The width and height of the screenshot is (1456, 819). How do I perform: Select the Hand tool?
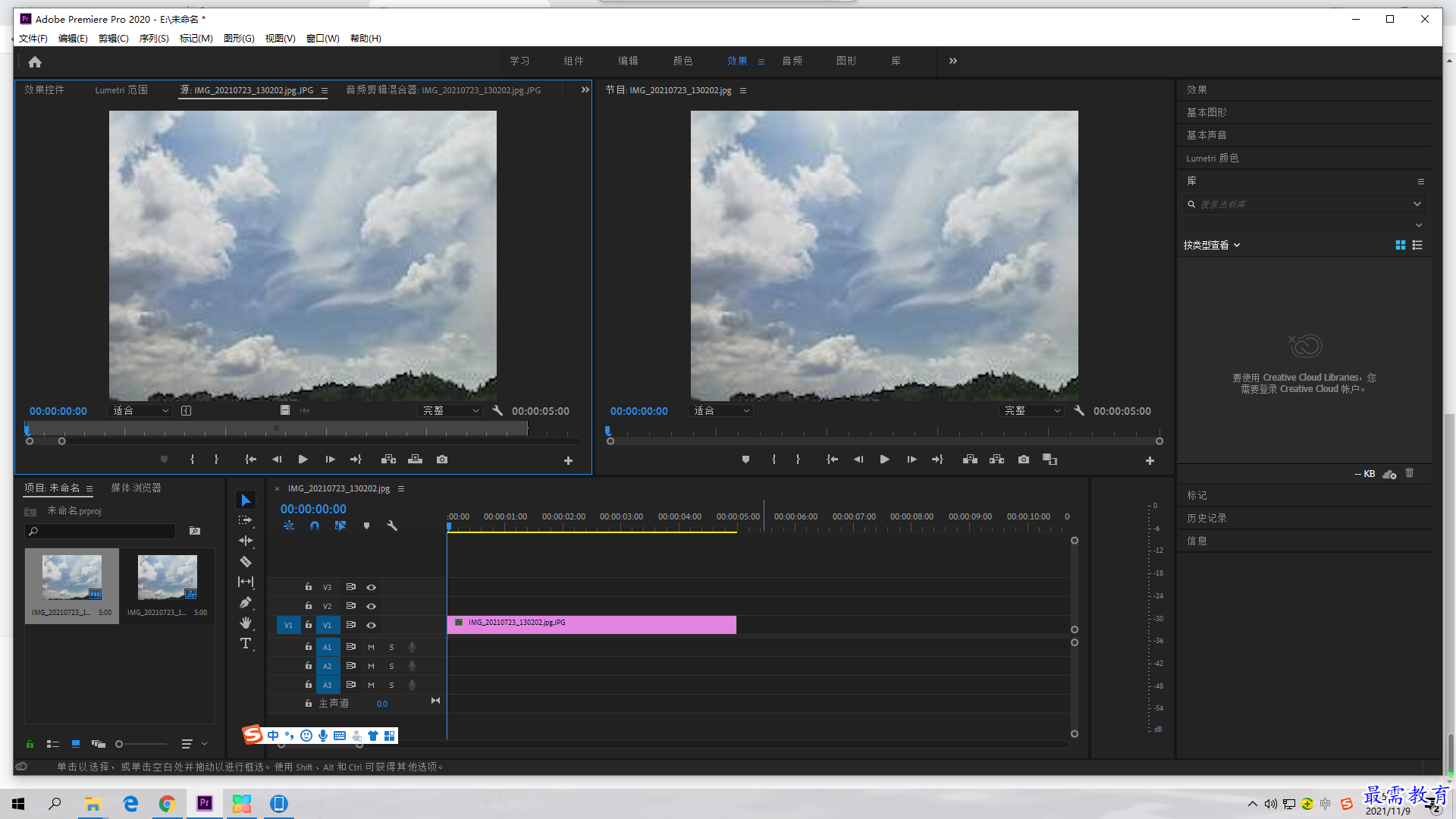246,623
